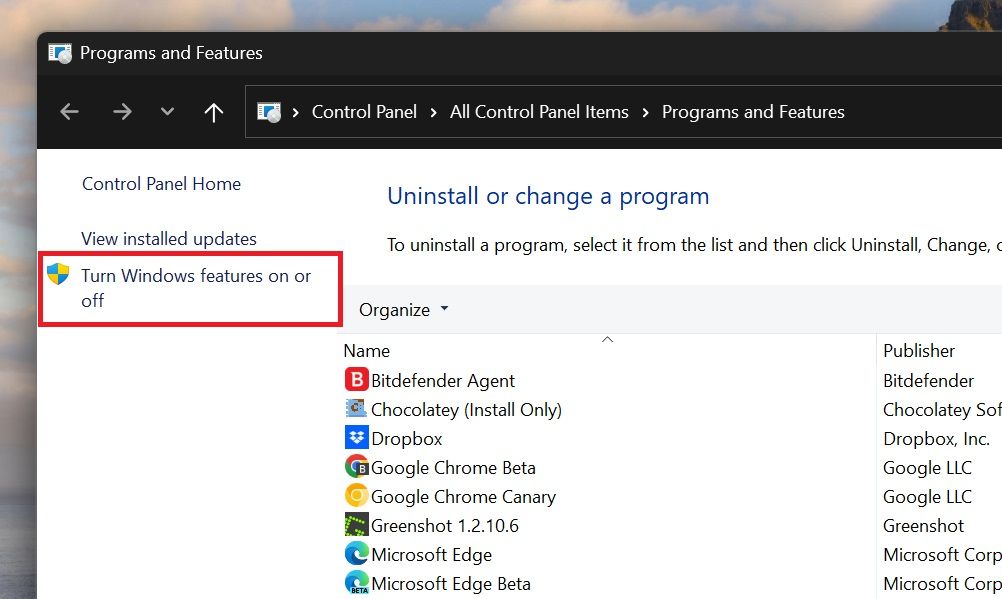
Task: Click the Bitdefender Agent program icon
Action: (x=356, y=380)
